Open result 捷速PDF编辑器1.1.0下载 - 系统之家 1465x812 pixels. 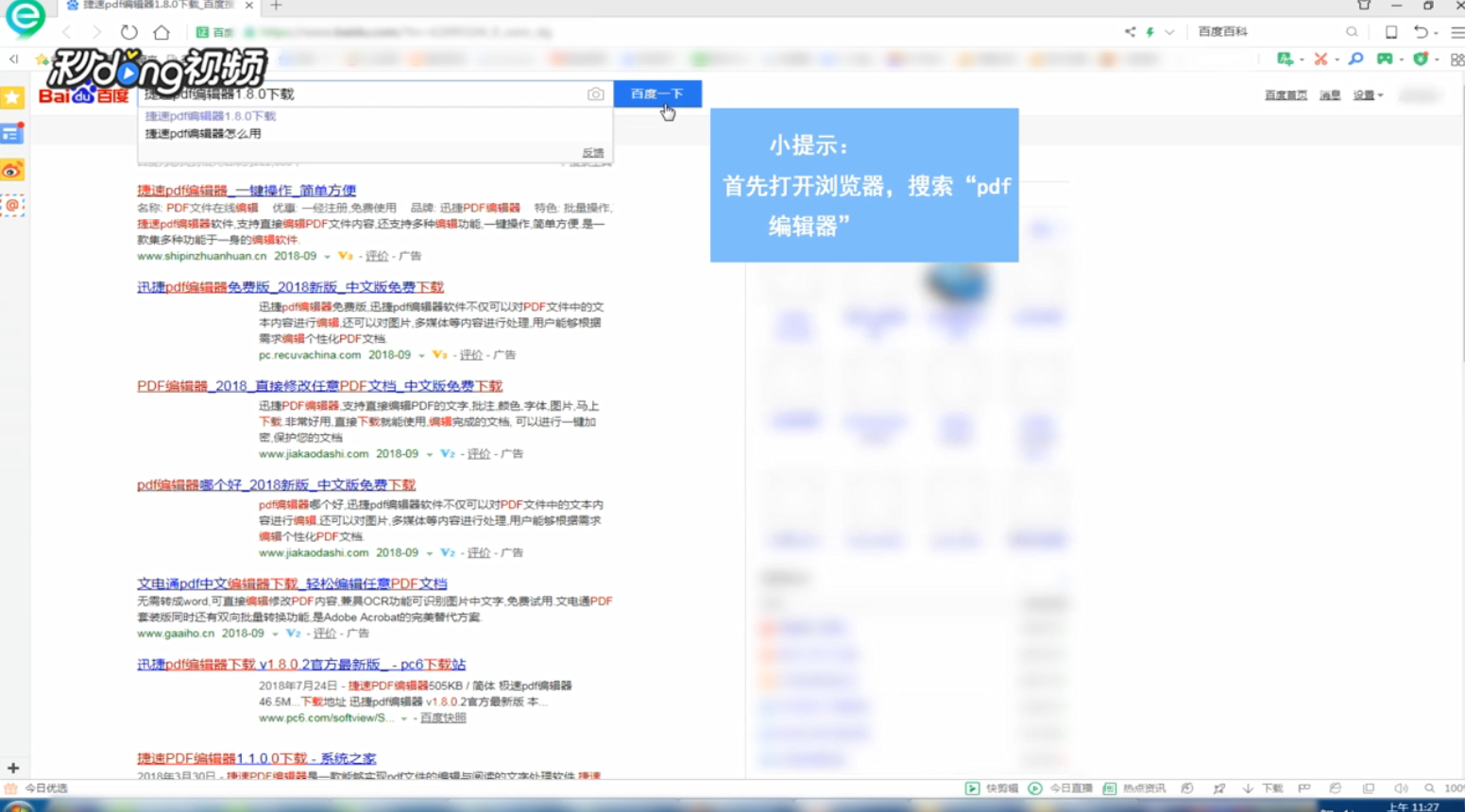(256, 759)
